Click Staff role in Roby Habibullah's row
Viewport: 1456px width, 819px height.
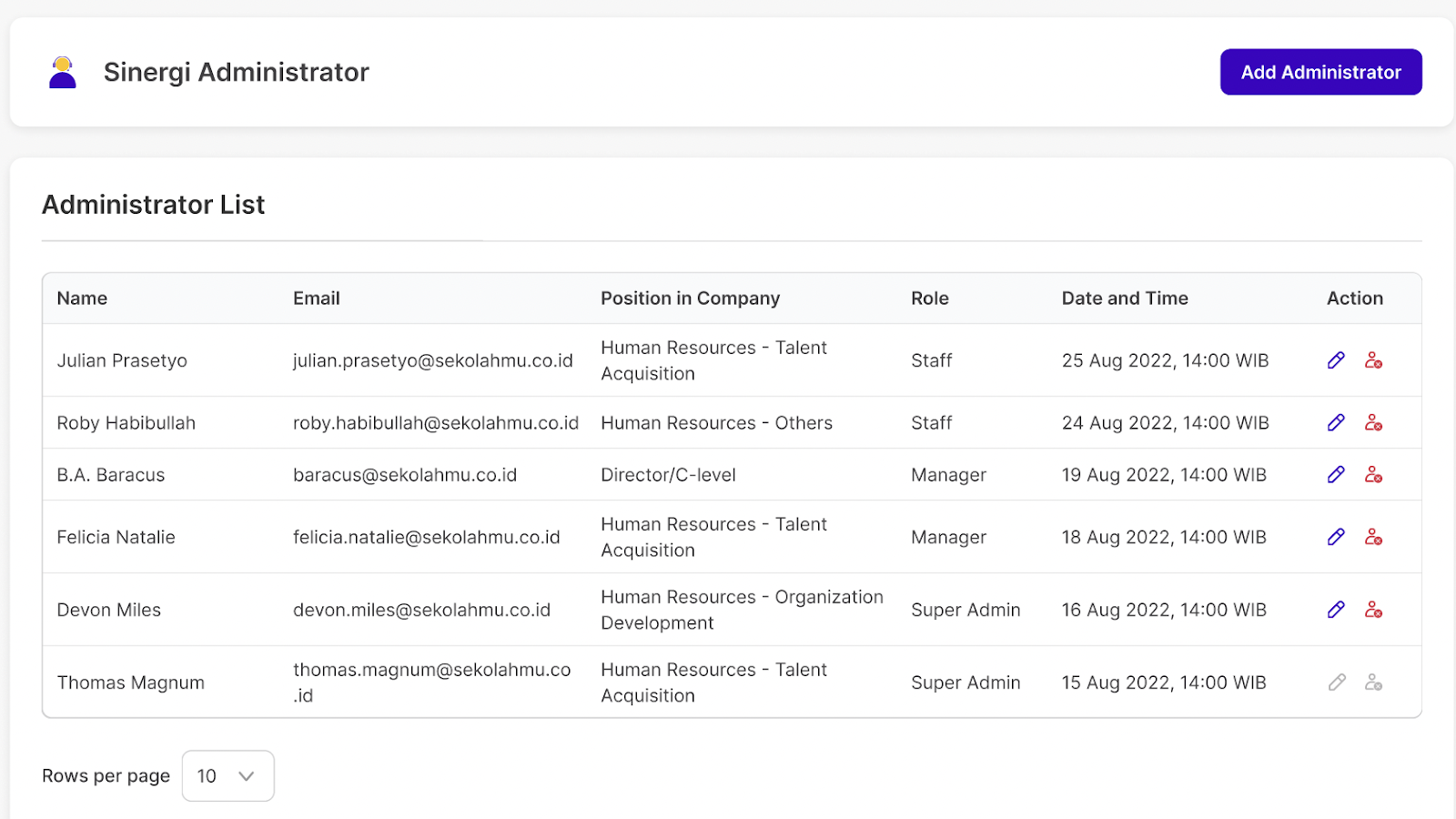point(932,423)
